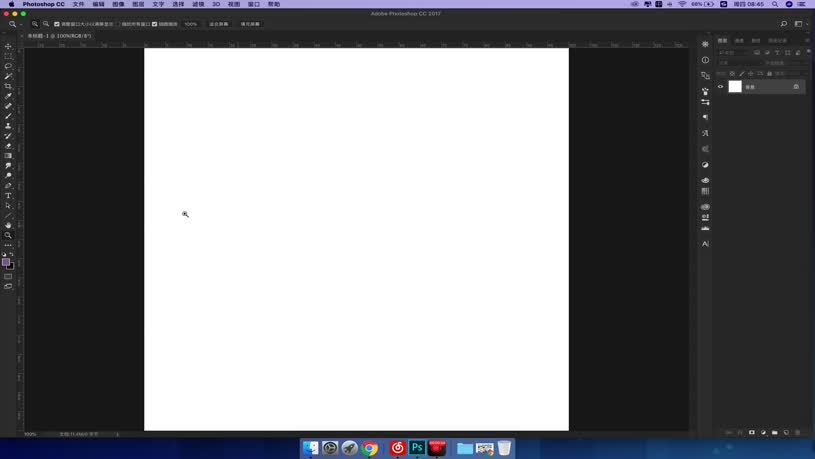This screenshot has height=459, width=815.
Task: Open the 3D menu
Action: point(216,4)
